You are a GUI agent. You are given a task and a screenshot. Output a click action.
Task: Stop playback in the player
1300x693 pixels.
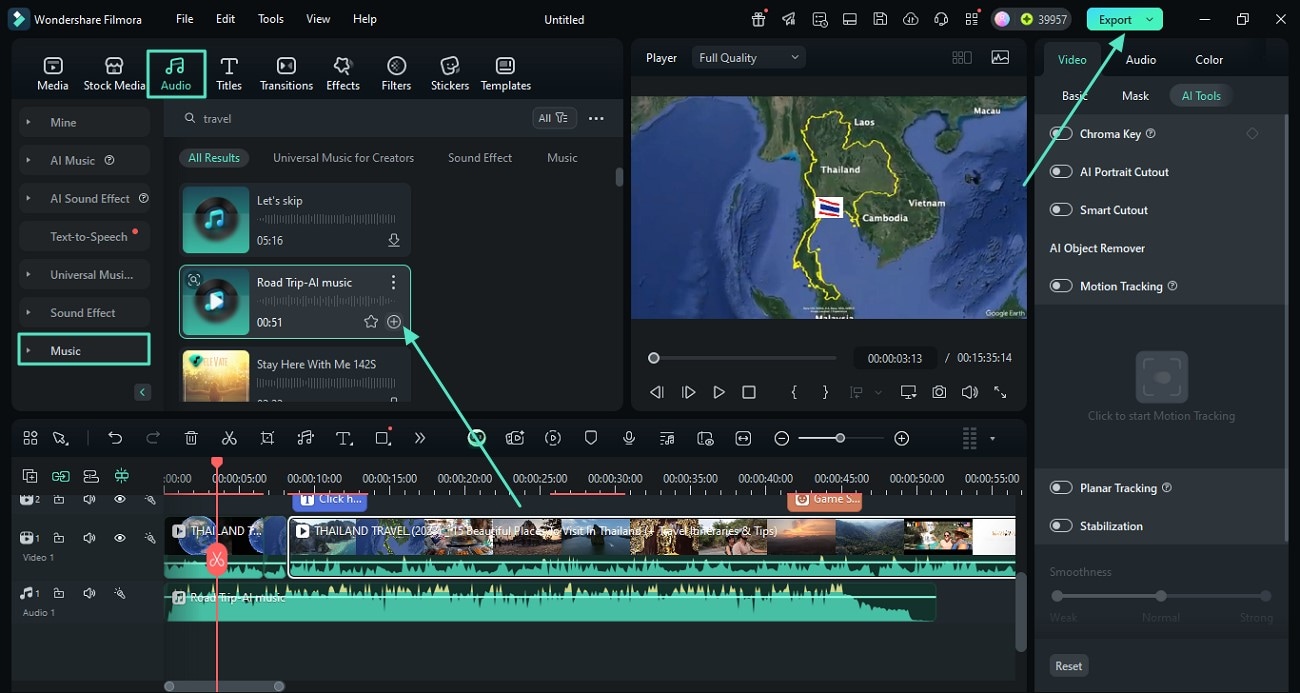click(748, 392)
